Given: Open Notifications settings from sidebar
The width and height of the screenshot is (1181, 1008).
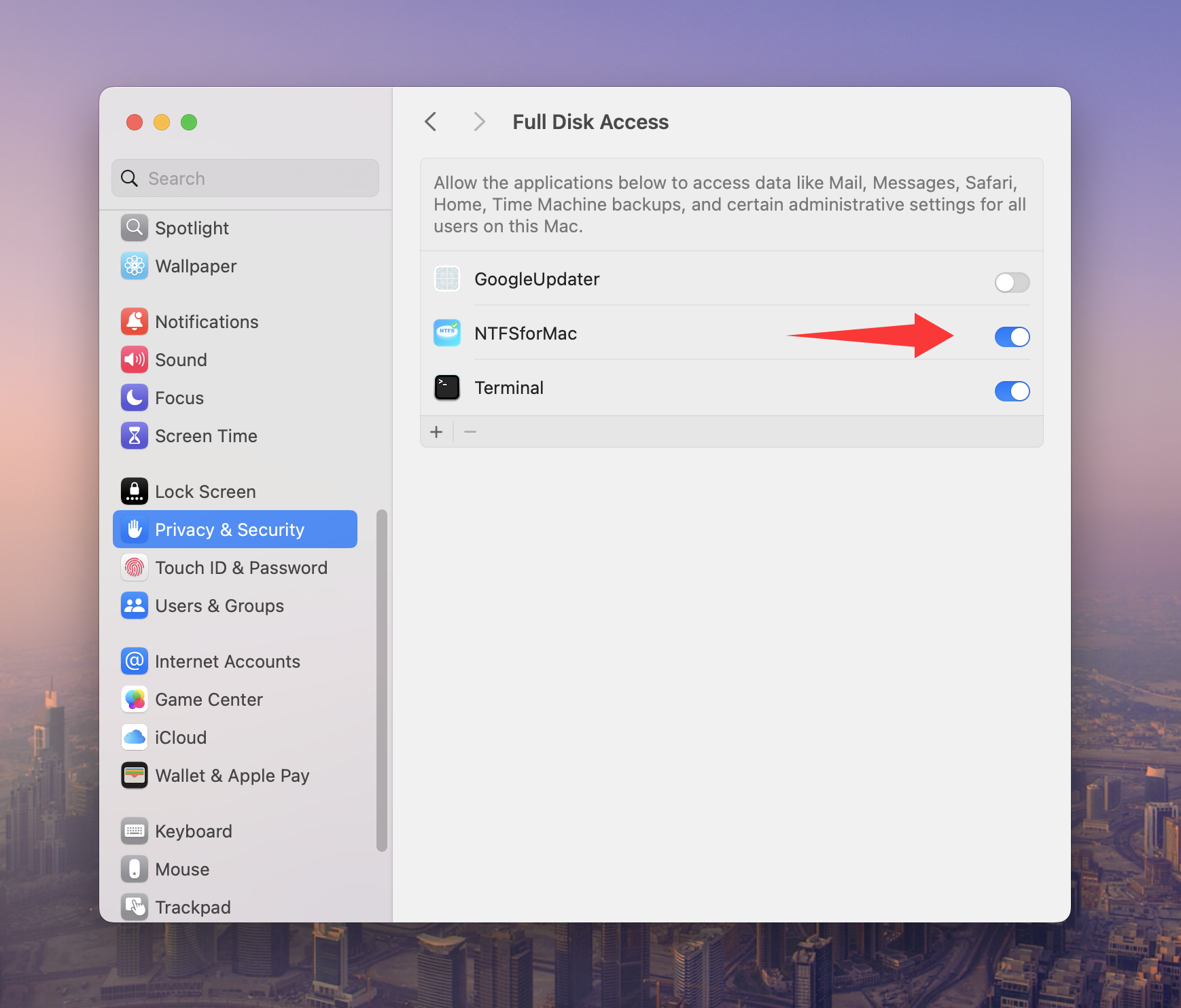Looking at the screenshot, I should pyautogui.click(x=207, y=321).
